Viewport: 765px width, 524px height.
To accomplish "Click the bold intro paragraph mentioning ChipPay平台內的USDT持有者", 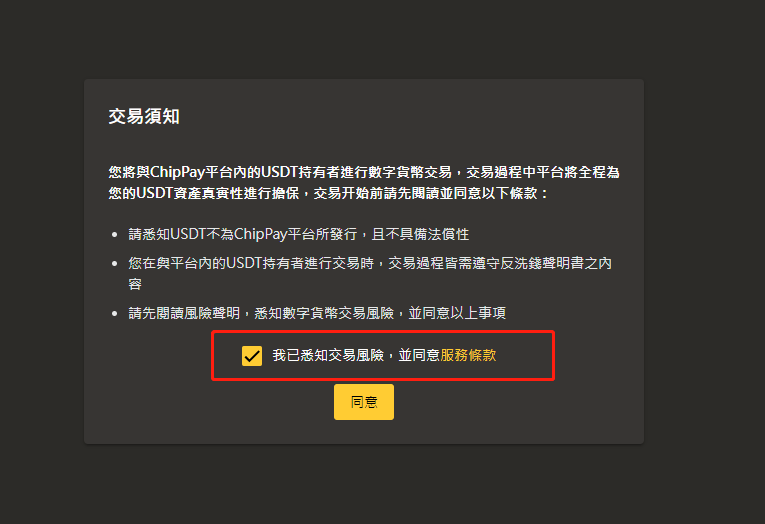I will click(364, 182).
